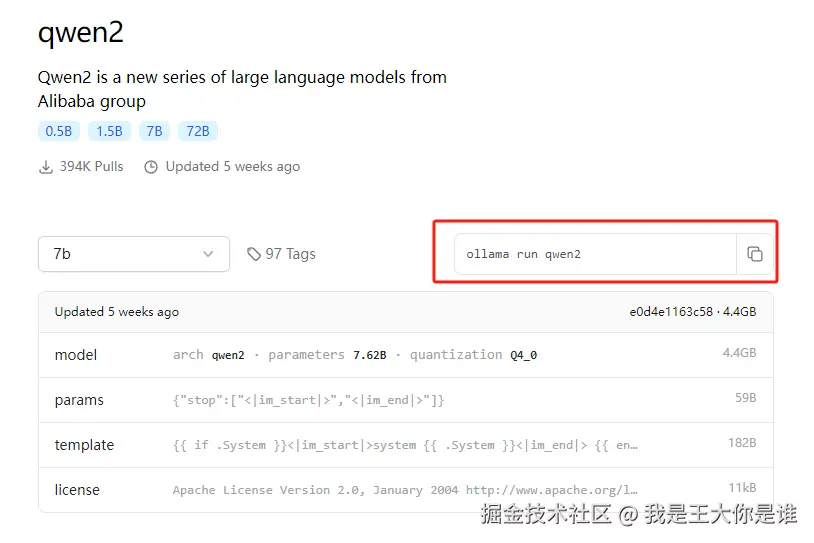
Task: Click the clock icon beside Updated 5 weeks ago
Action: pyautogui.click(x=151, y=167)
